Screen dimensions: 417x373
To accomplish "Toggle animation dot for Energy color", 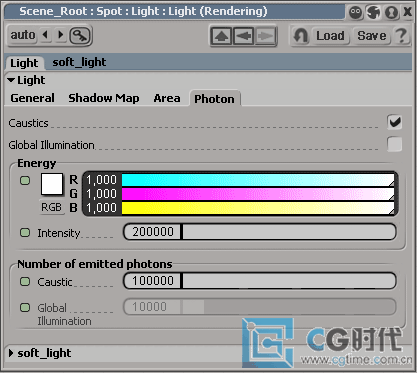I will 25,181.
